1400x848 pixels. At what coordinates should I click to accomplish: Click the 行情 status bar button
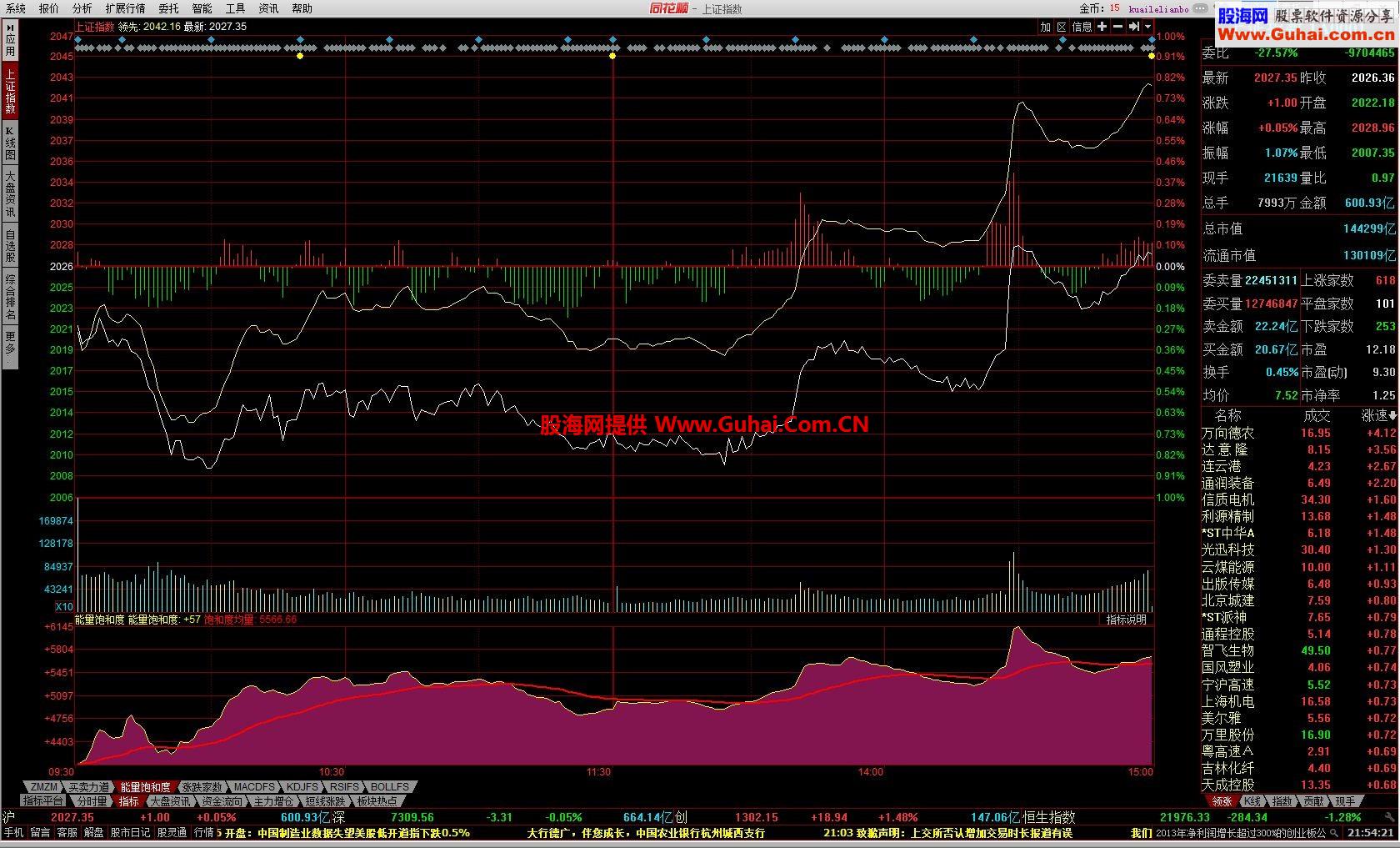203,832
